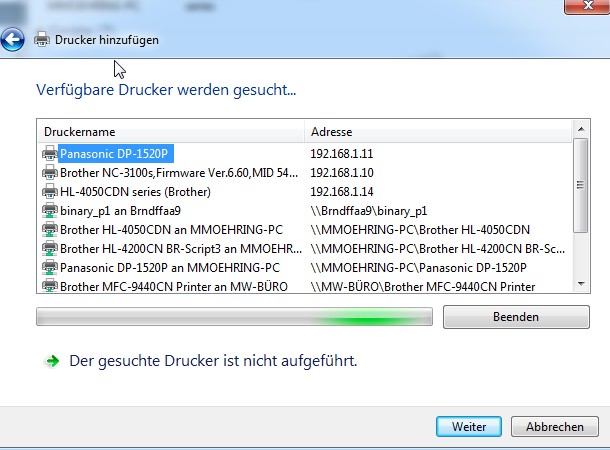
Task: Click shared printer icon of binary_p1 row
Action: 50,210
